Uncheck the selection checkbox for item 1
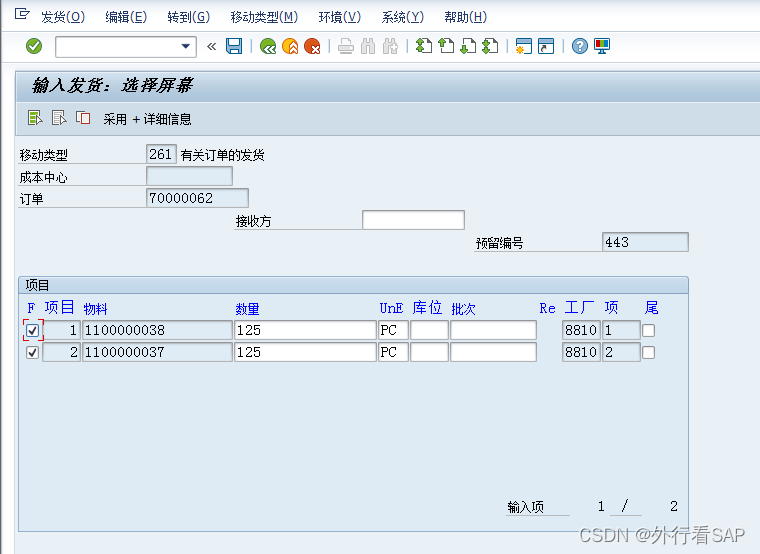Screen dimensions: 760x554 pos(32,331)
